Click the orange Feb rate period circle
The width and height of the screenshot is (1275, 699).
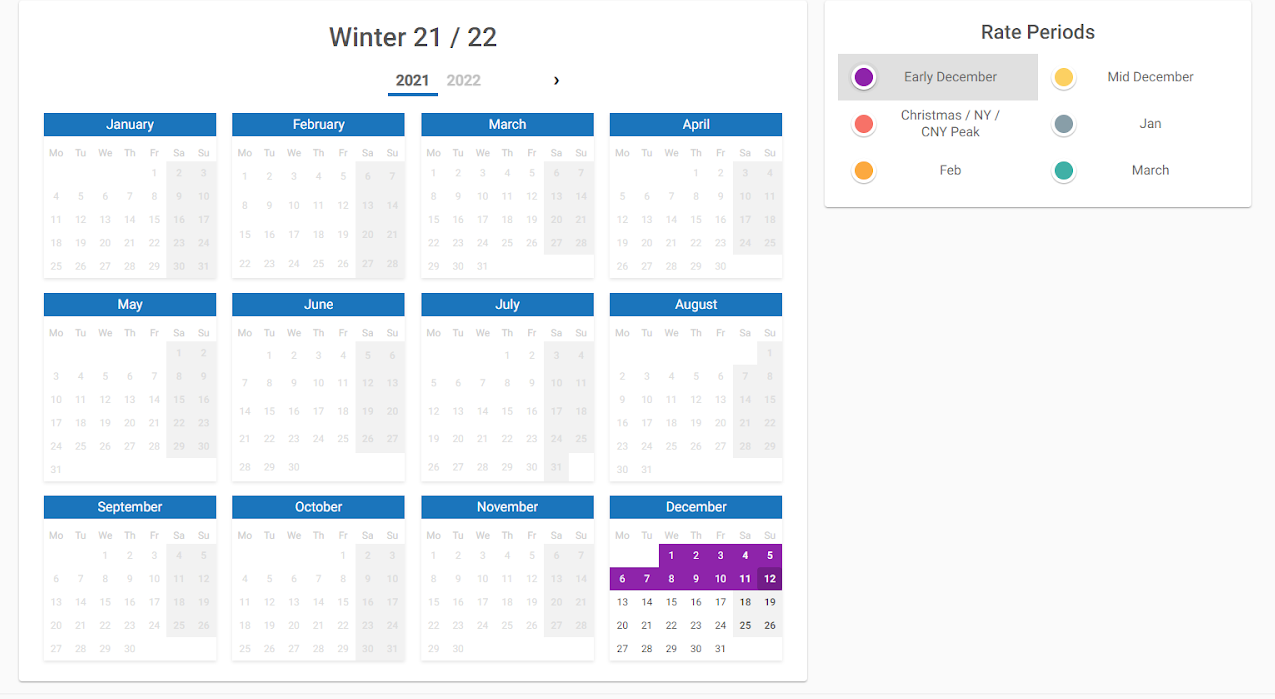coord(863,170)
